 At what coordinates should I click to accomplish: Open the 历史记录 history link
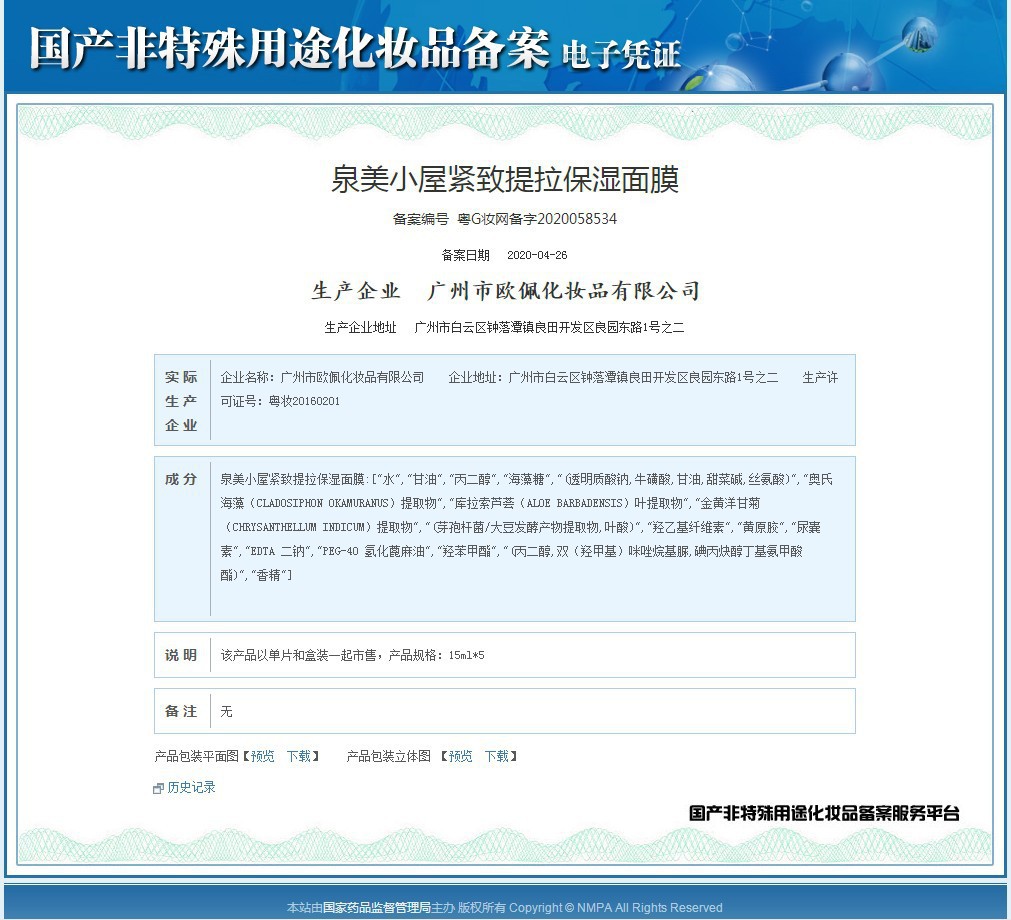tap(191, 787)
